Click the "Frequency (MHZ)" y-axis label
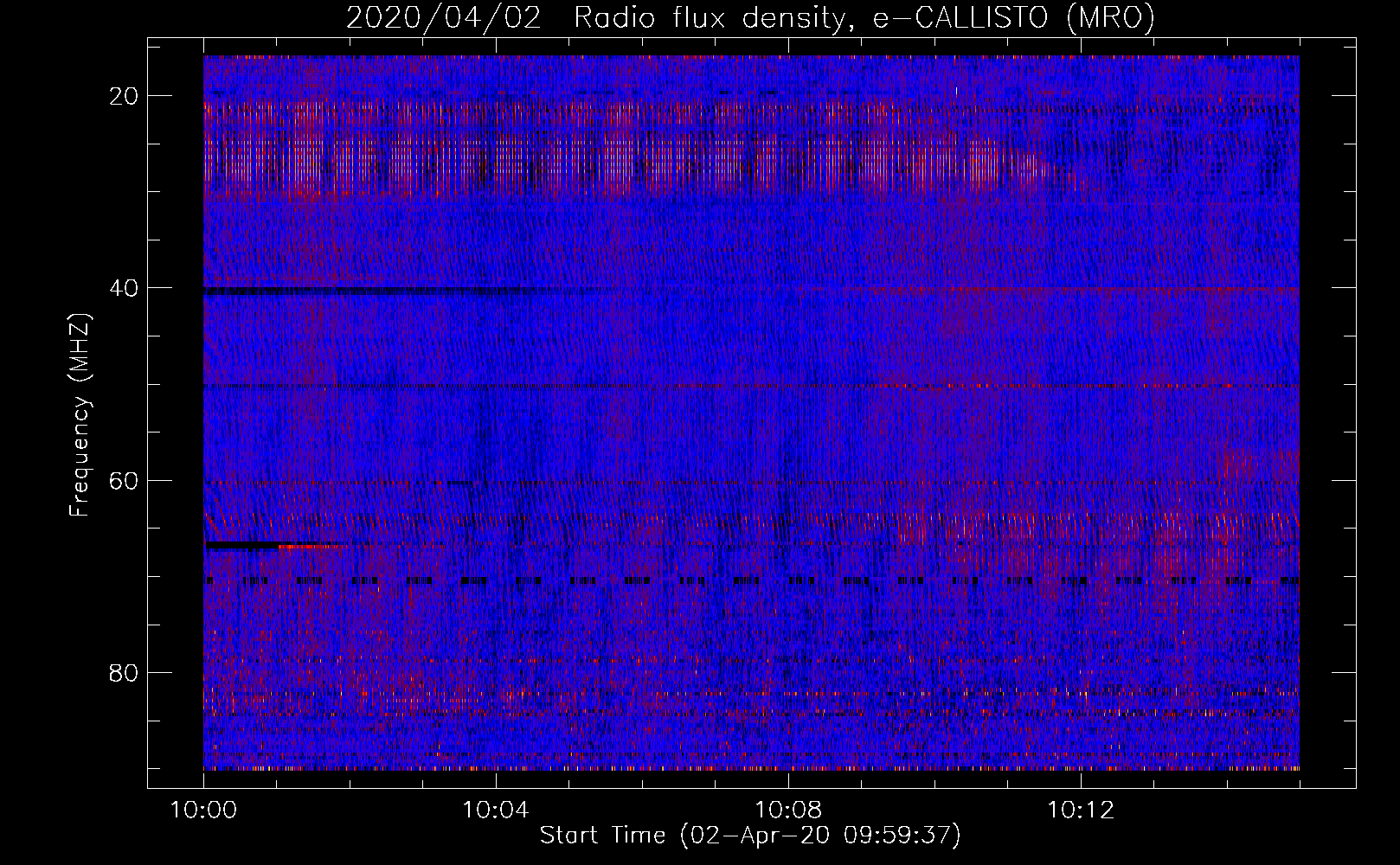 (80, 415)
